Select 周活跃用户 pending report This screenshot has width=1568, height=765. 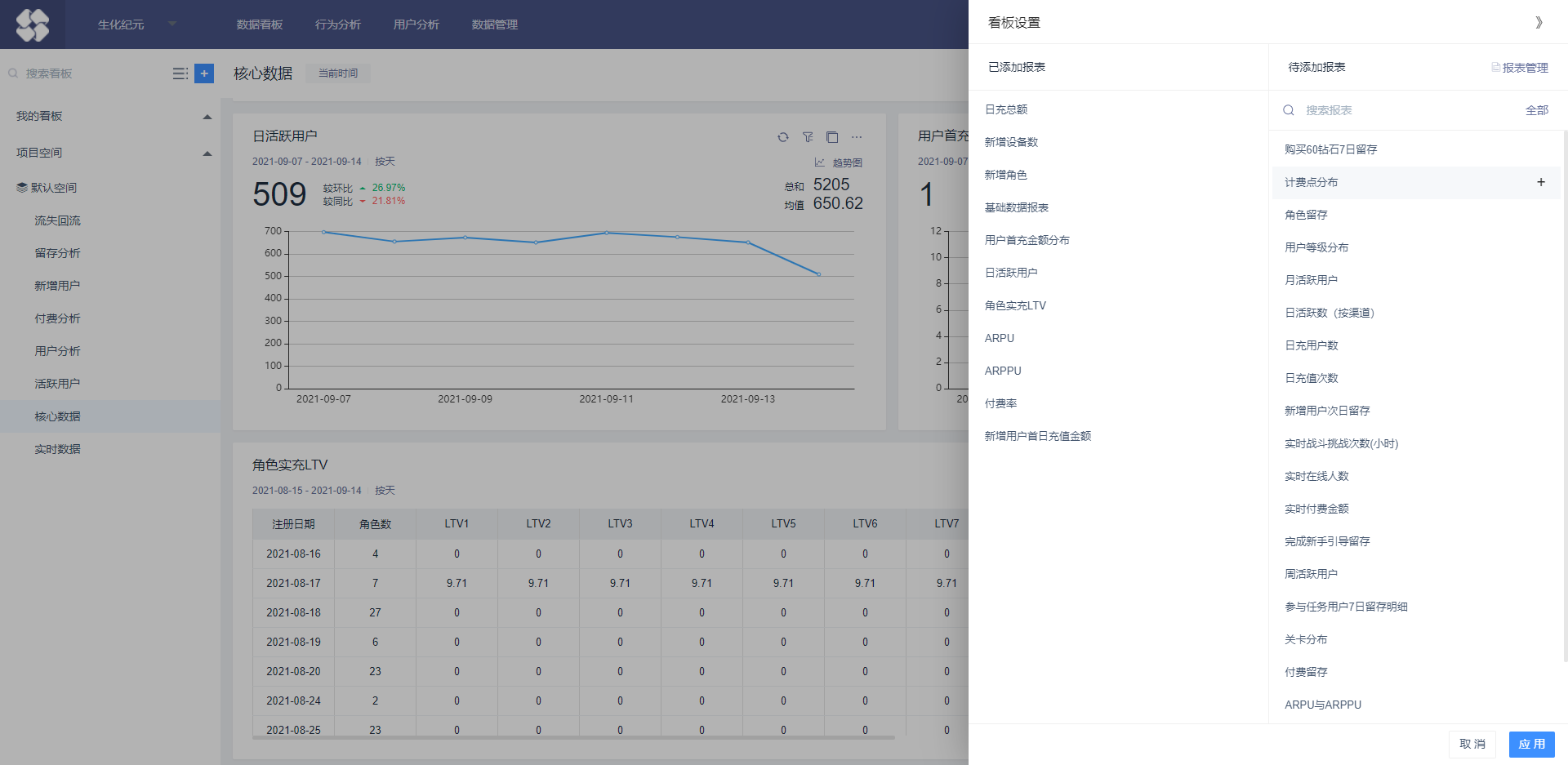(x=1312, y=574)
